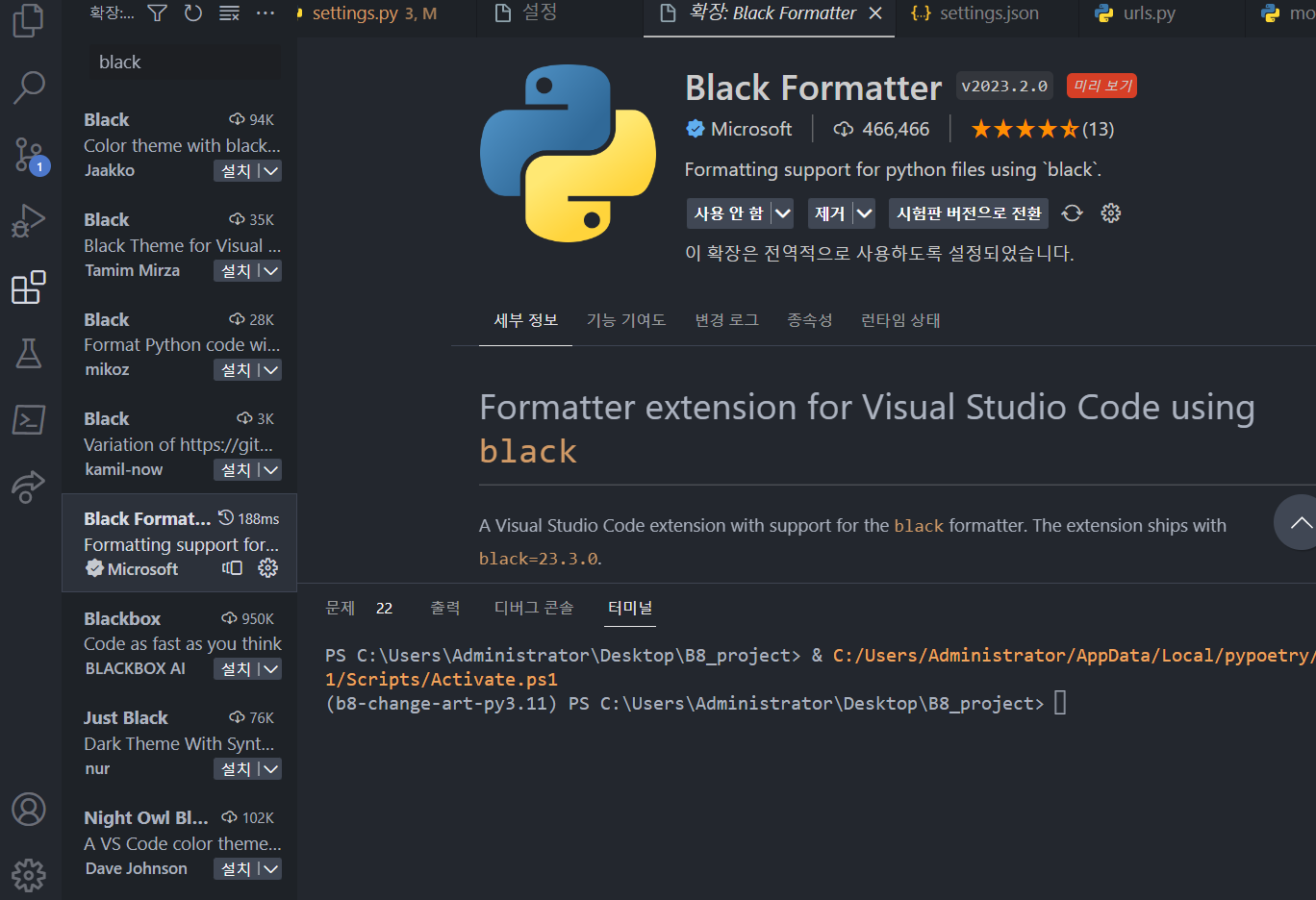
Task: Click the 사용 안 함 button
Action: pos(728,213)
